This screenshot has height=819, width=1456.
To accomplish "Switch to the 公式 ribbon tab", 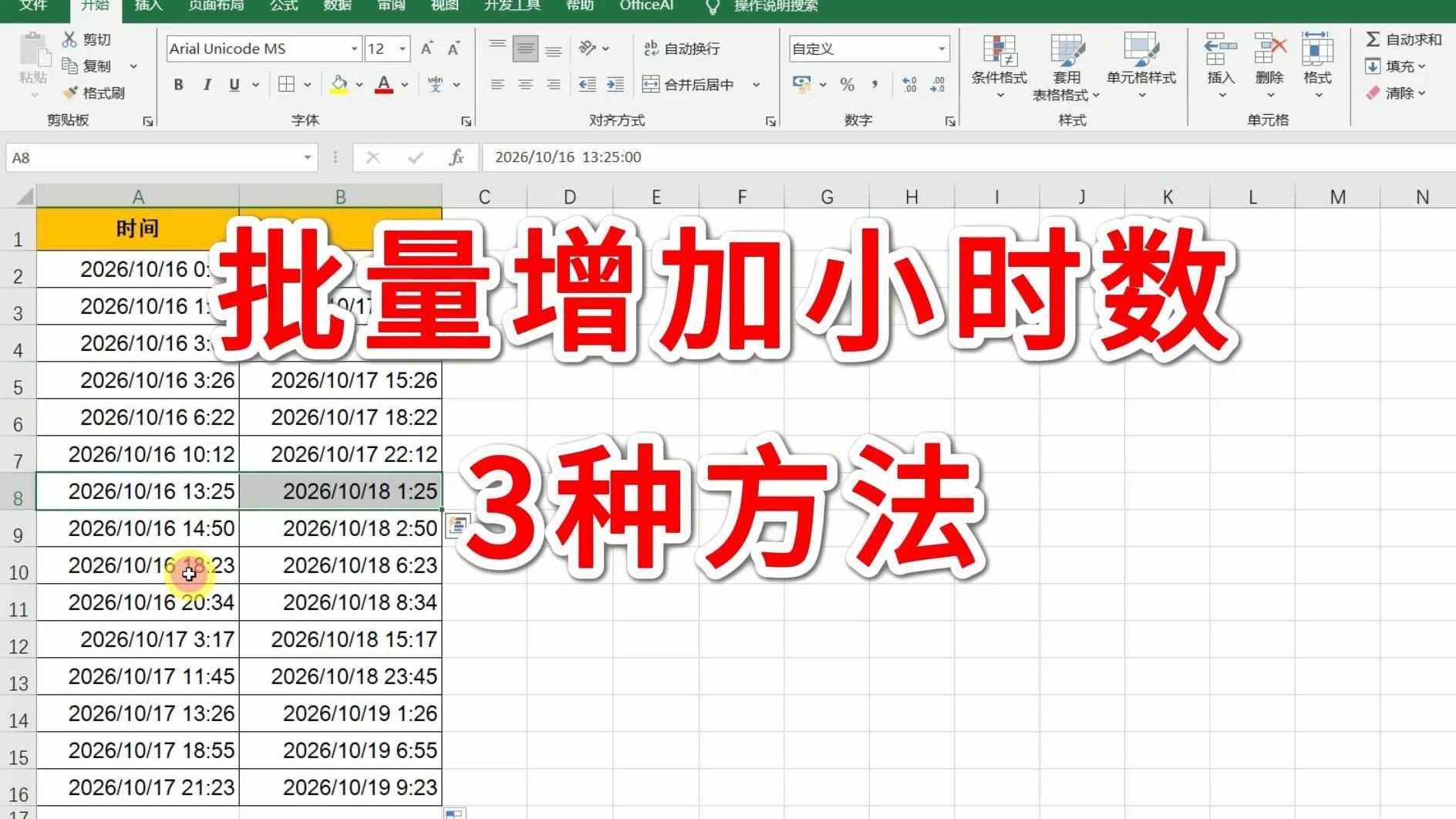I will (282, 6).
